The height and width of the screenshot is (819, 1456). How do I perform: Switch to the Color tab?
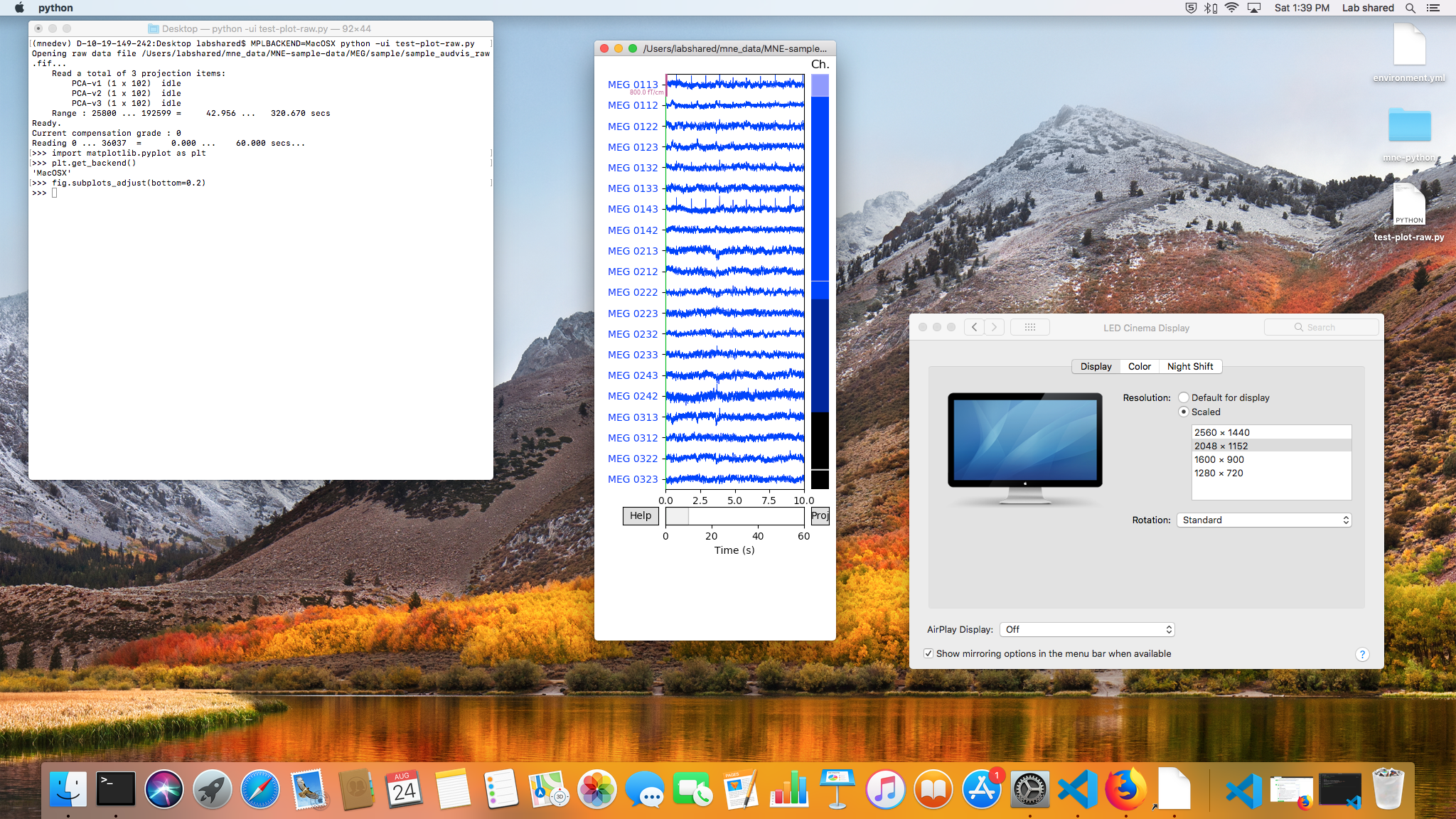[1139, 366]
